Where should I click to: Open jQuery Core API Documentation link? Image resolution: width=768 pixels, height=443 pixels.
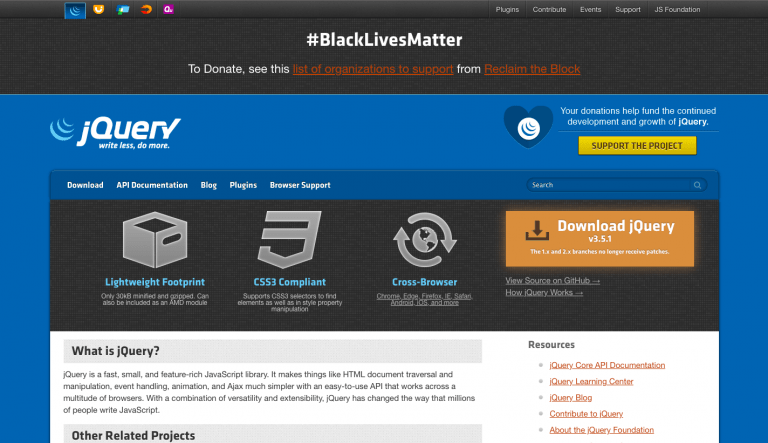coord(607,365)
